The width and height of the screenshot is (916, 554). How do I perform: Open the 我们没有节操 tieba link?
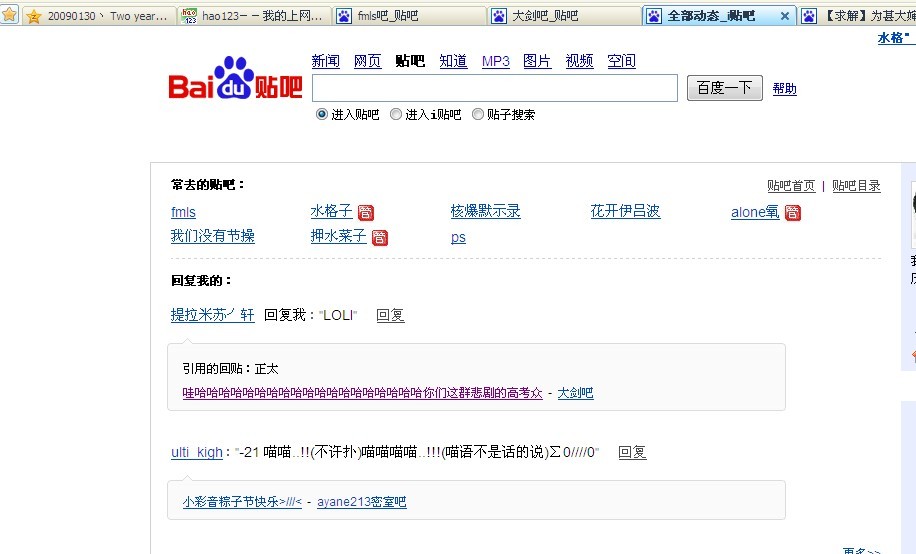click(x=213, y=236)
